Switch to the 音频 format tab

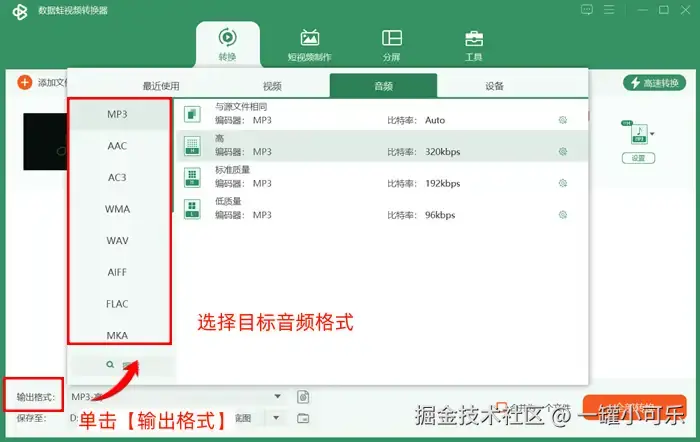coord(383,86)
